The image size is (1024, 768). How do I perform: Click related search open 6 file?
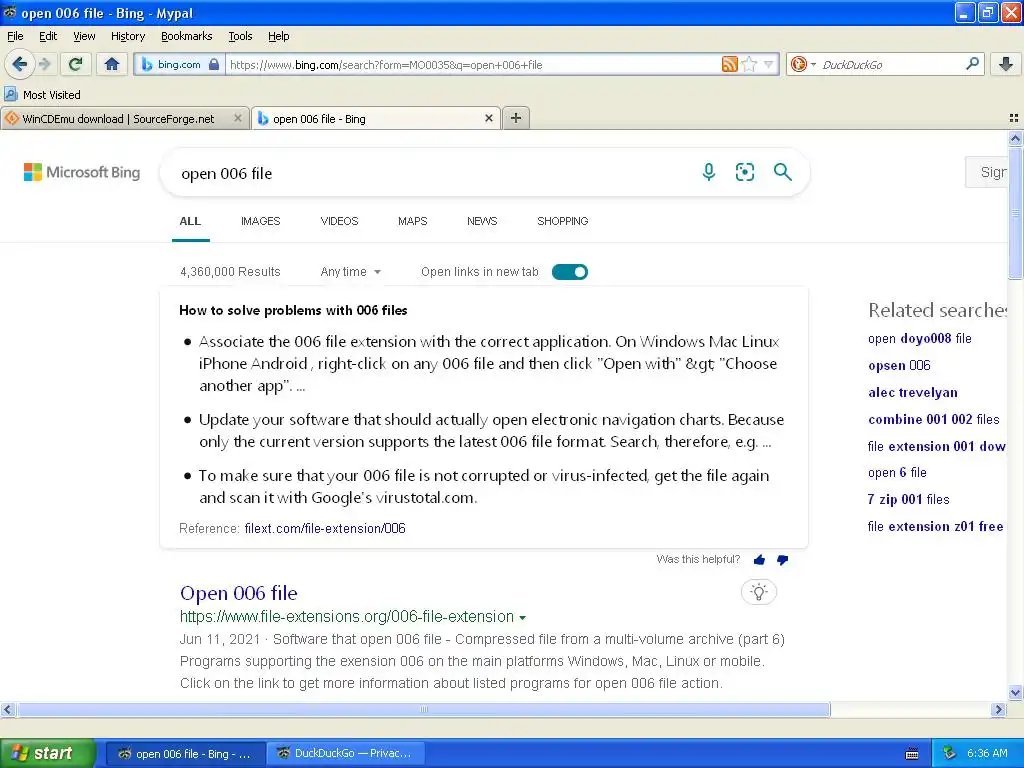[x=897, y=472]
